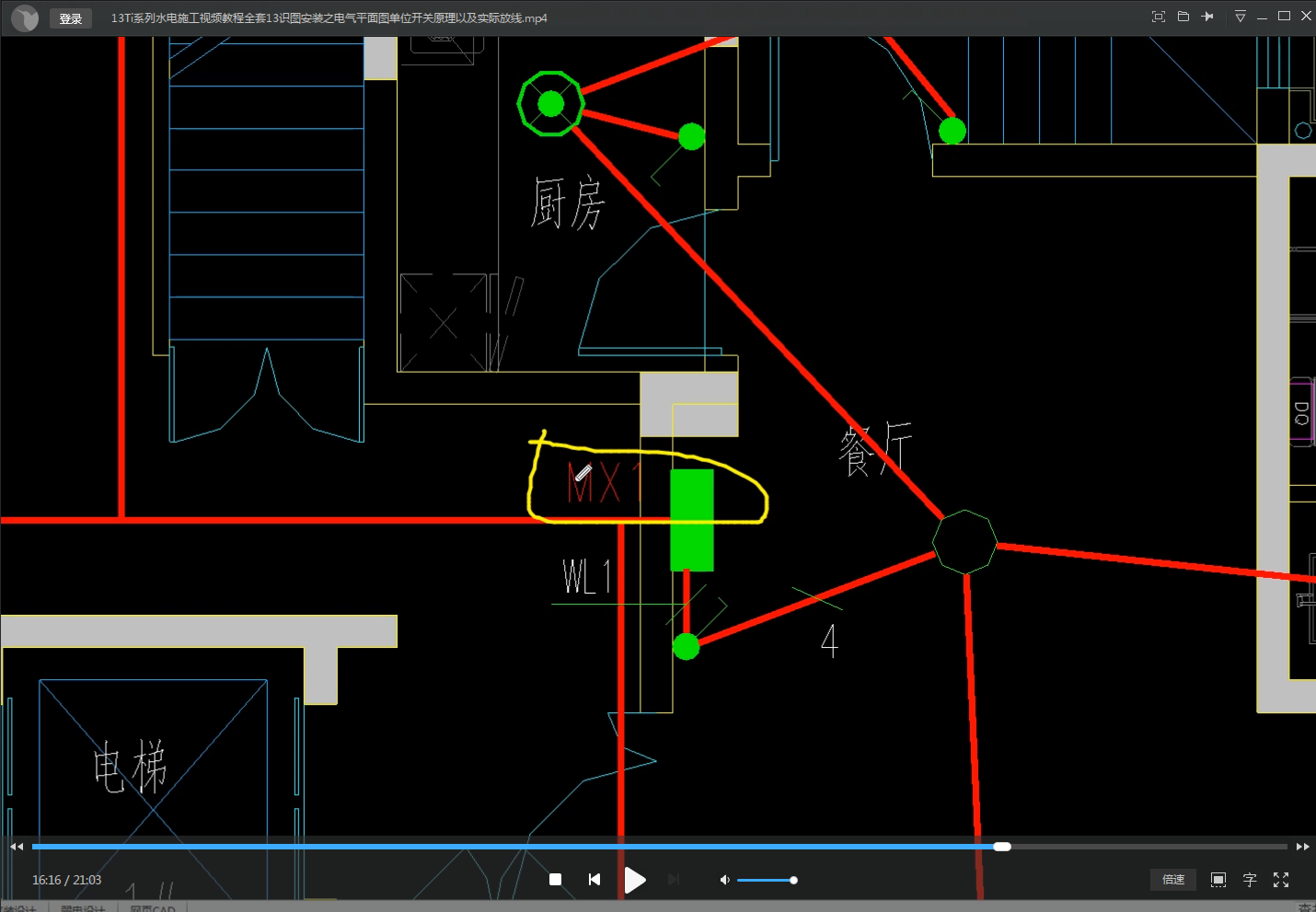Maximize the player window

[x=1284, y=16]
